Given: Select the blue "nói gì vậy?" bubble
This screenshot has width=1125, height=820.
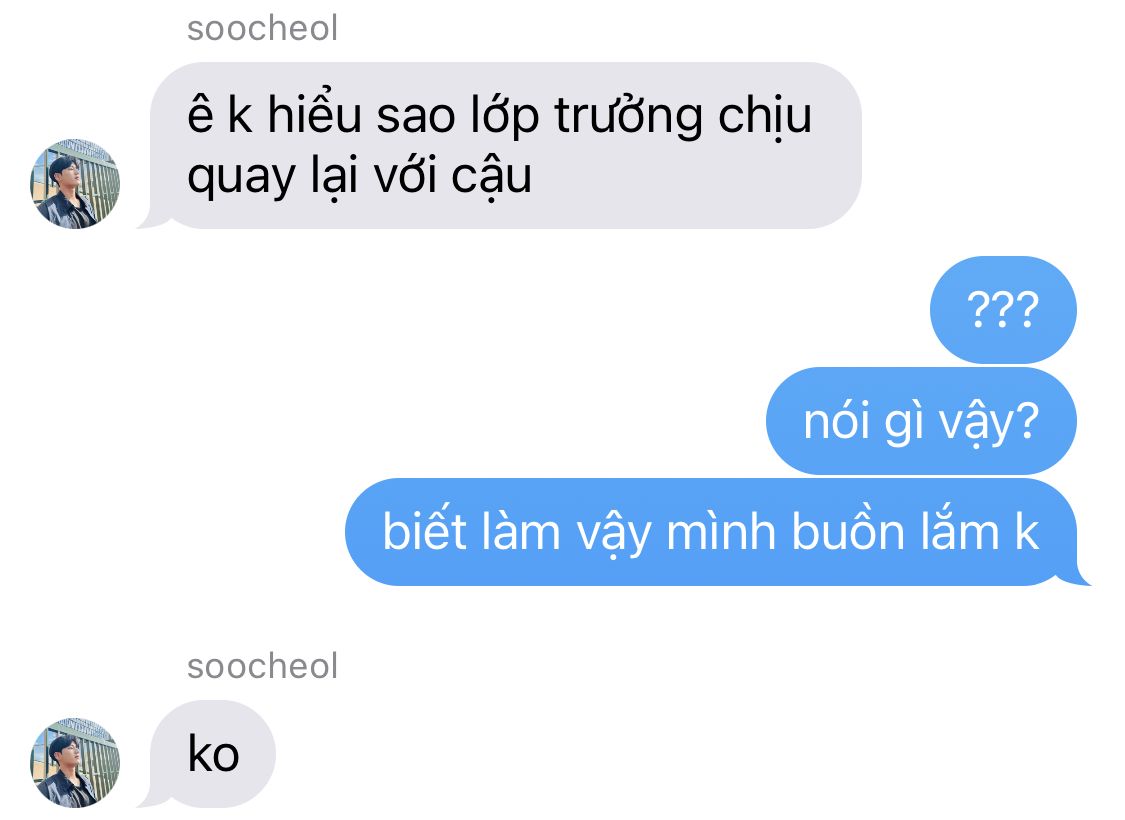Looking at the screenshot, I should pos(921,420).
